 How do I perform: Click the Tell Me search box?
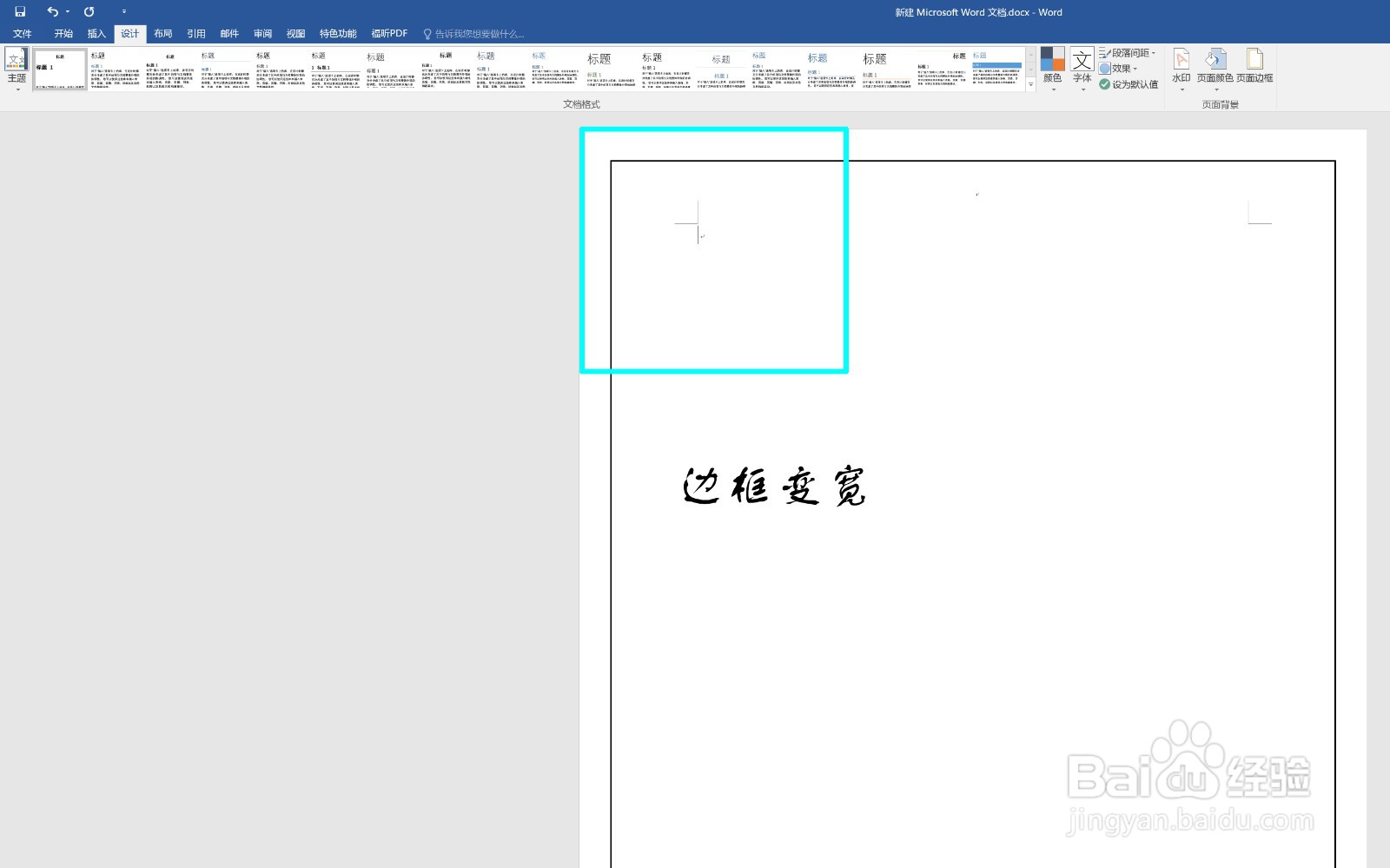pyautogui.click(x=473, y=34)
